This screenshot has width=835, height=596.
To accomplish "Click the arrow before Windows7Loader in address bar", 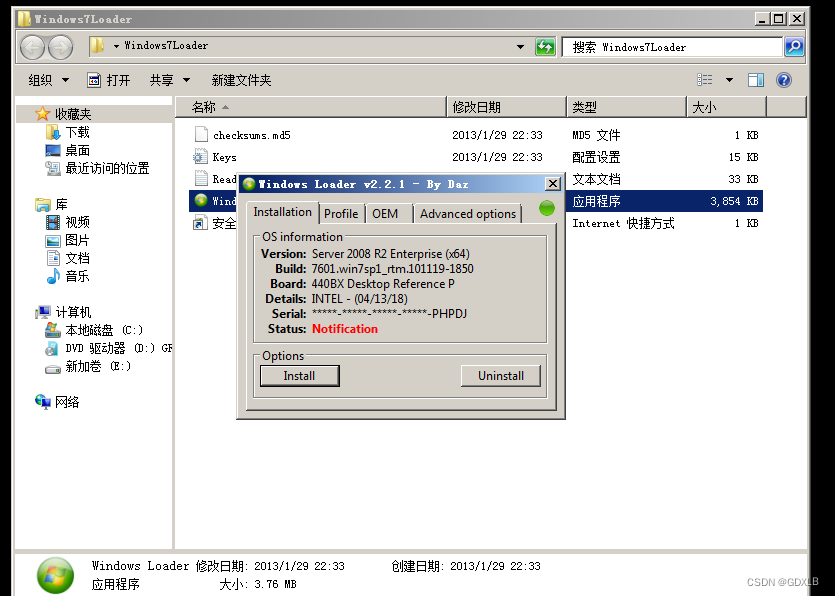I will click(116, 46).
